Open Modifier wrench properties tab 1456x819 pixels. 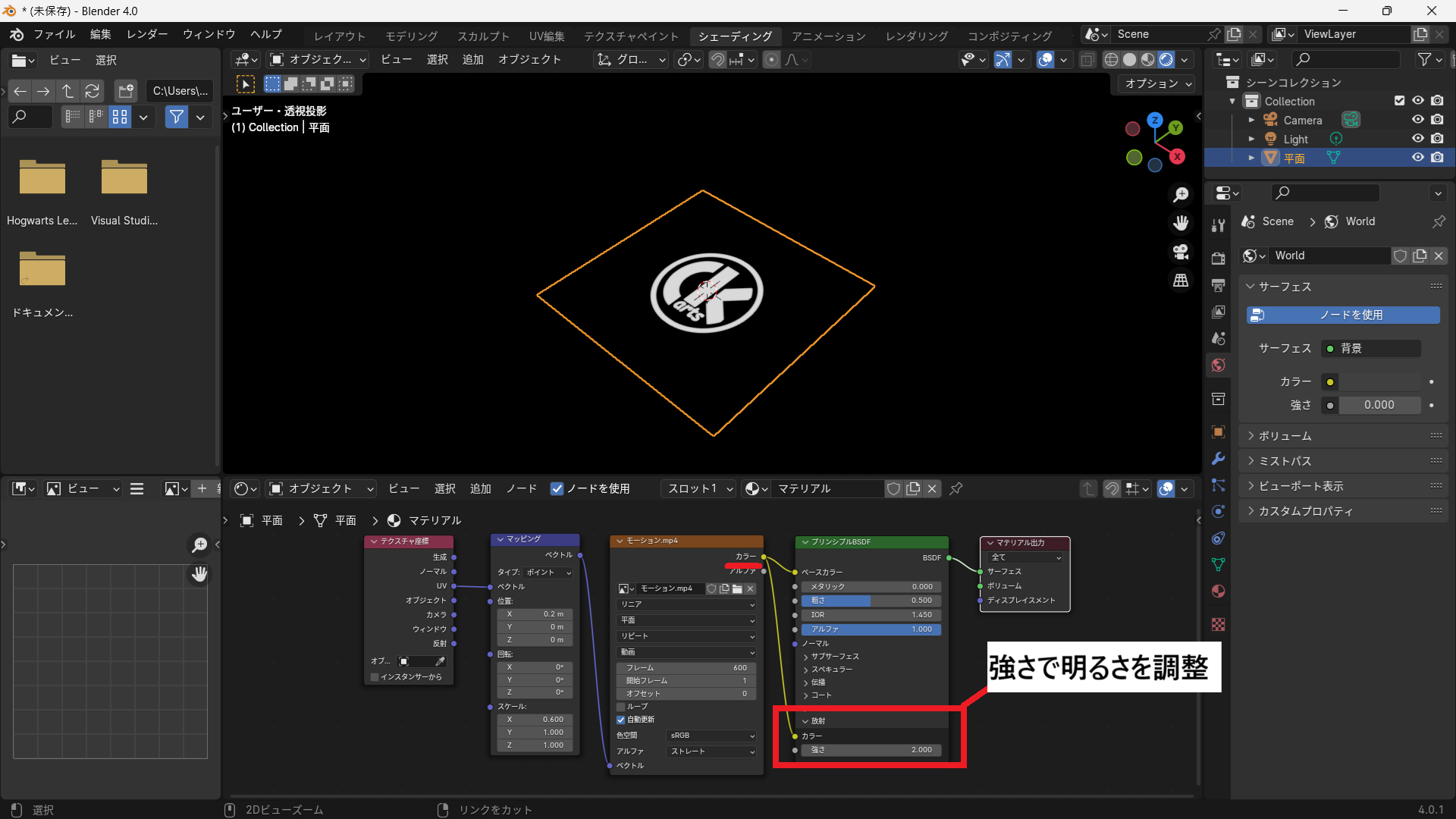(1218, 459)
